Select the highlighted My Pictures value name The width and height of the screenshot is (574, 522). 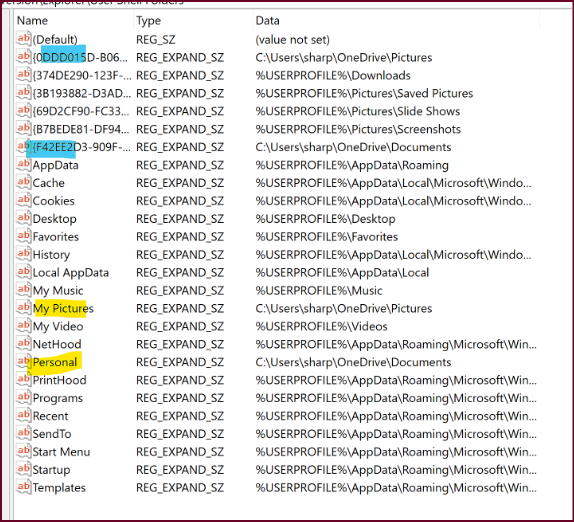63,309
